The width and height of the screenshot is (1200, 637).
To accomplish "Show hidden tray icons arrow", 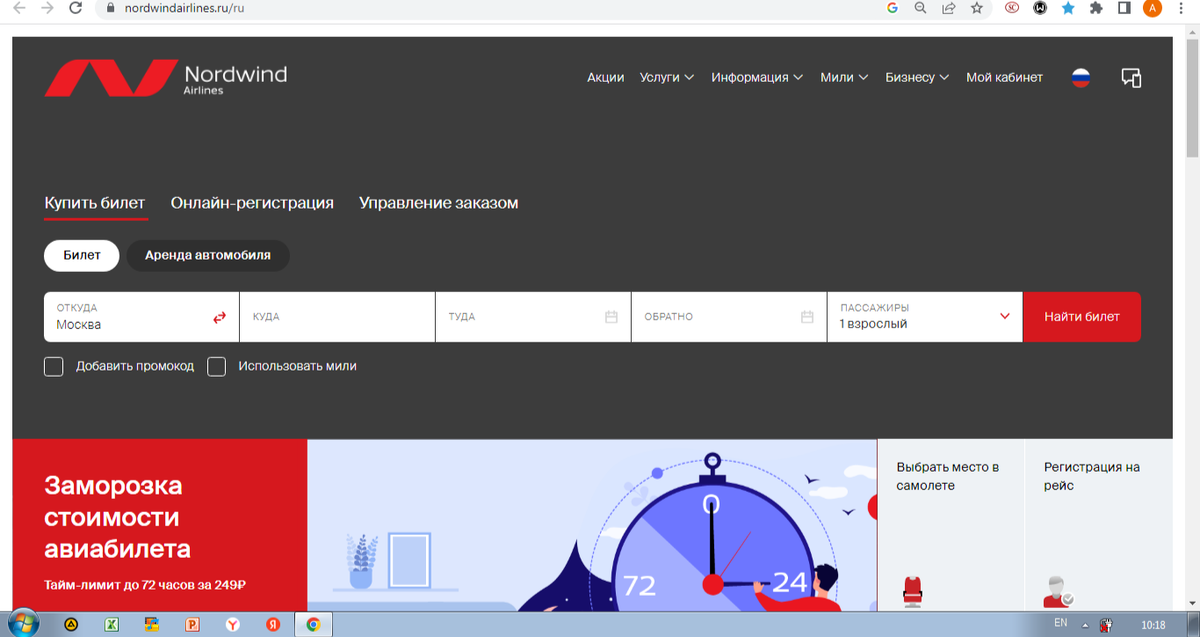I will tap(1085, 625).
